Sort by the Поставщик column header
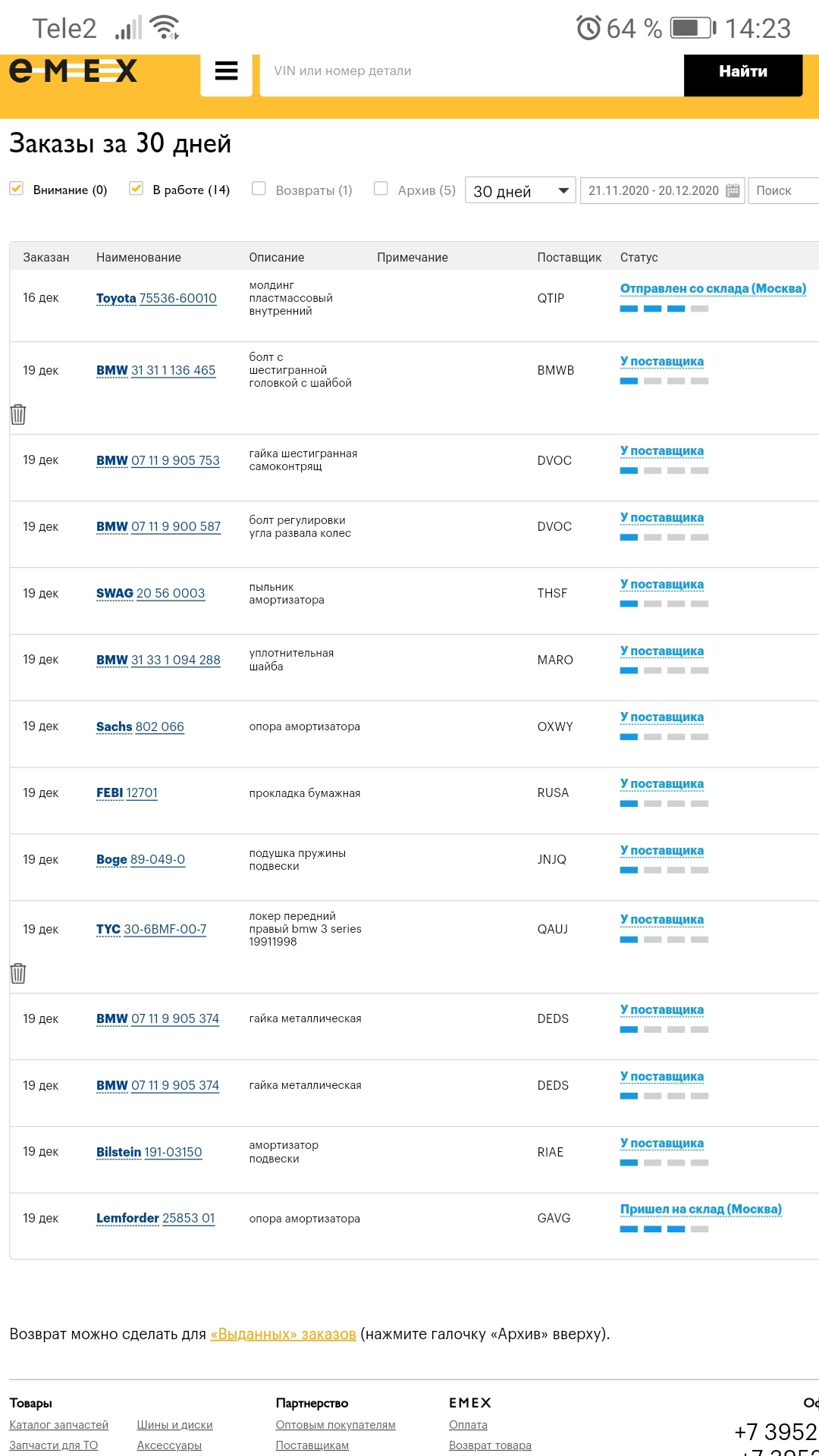This screenshot has height=1456, width=819. pyautogui.click(x=569, y=257)
